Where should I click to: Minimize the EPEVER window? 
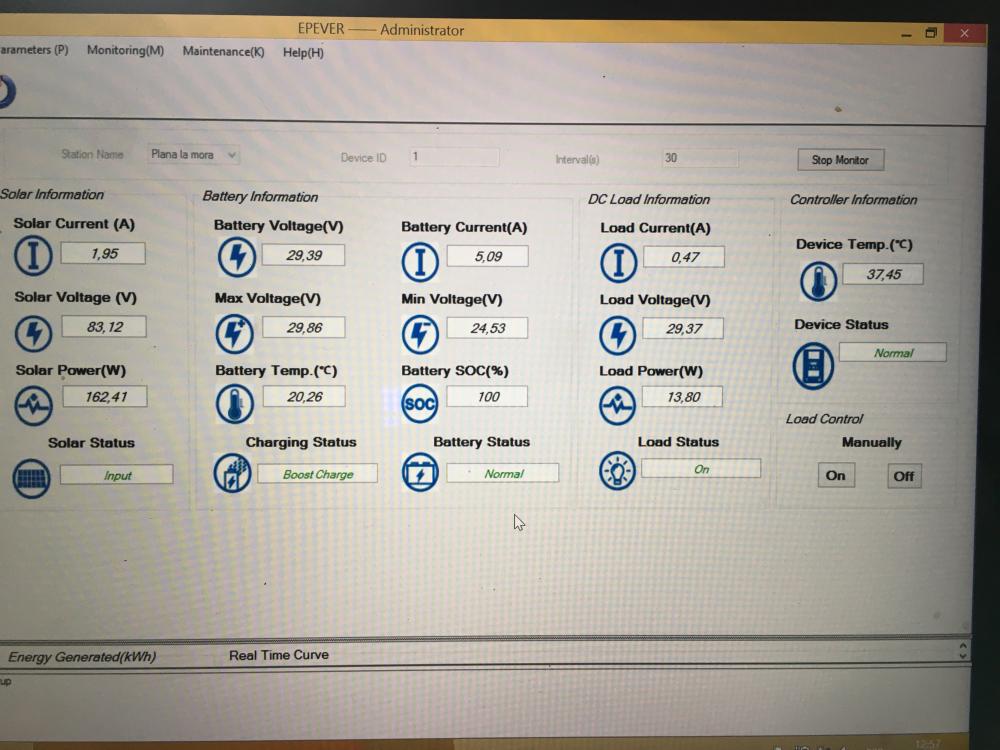tap(906, 34)
